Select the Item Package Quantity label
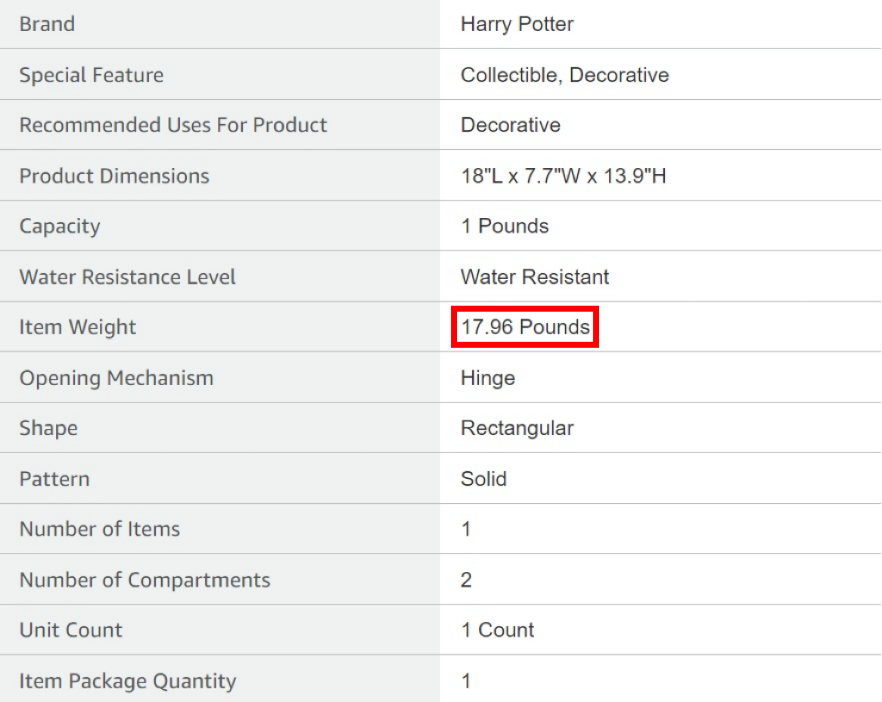This screenshot has height=702, width=882. [128, 681]
